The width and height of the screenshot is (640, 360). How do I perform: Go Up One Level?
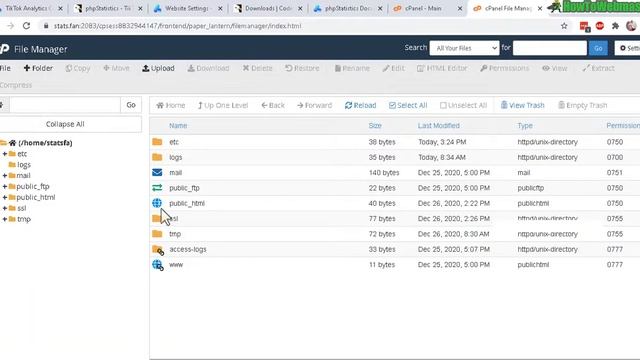tap(223, 105)
